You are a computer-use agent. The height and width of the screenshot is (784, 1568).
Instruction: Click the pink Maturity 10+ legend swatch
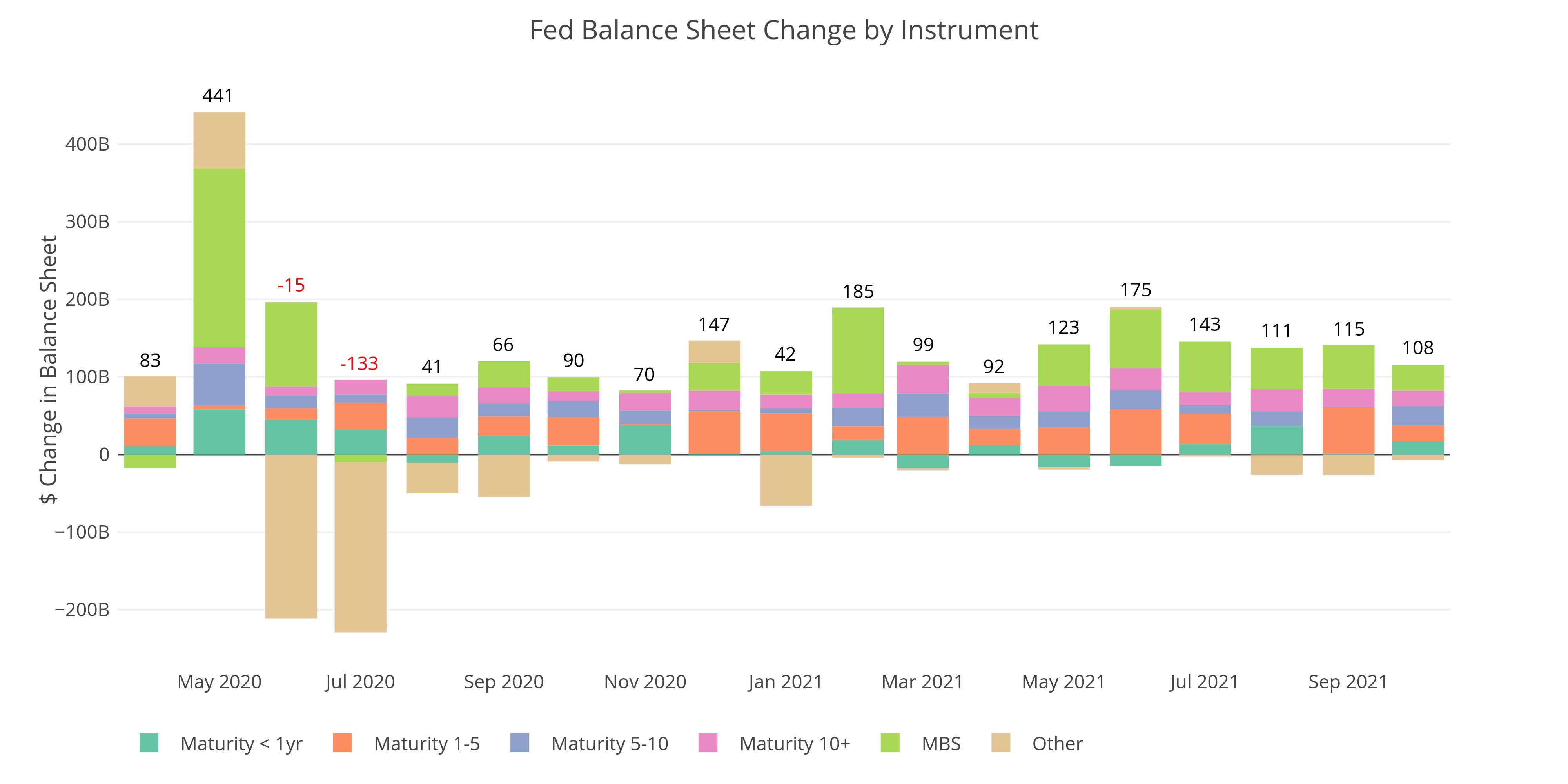click(x=708, y=743)
